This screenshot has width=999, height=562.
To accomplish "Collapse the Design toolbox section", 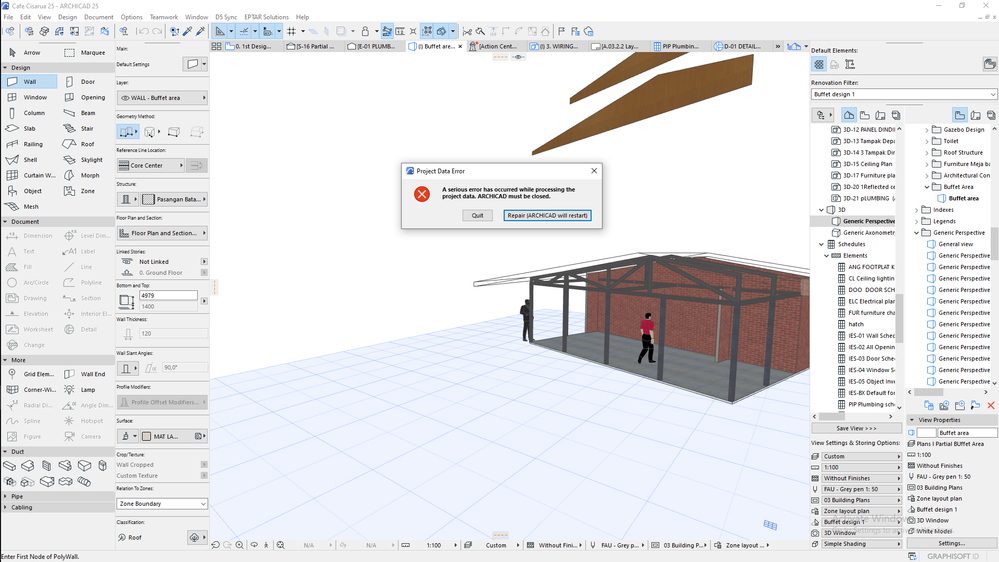I will (6, 68).
